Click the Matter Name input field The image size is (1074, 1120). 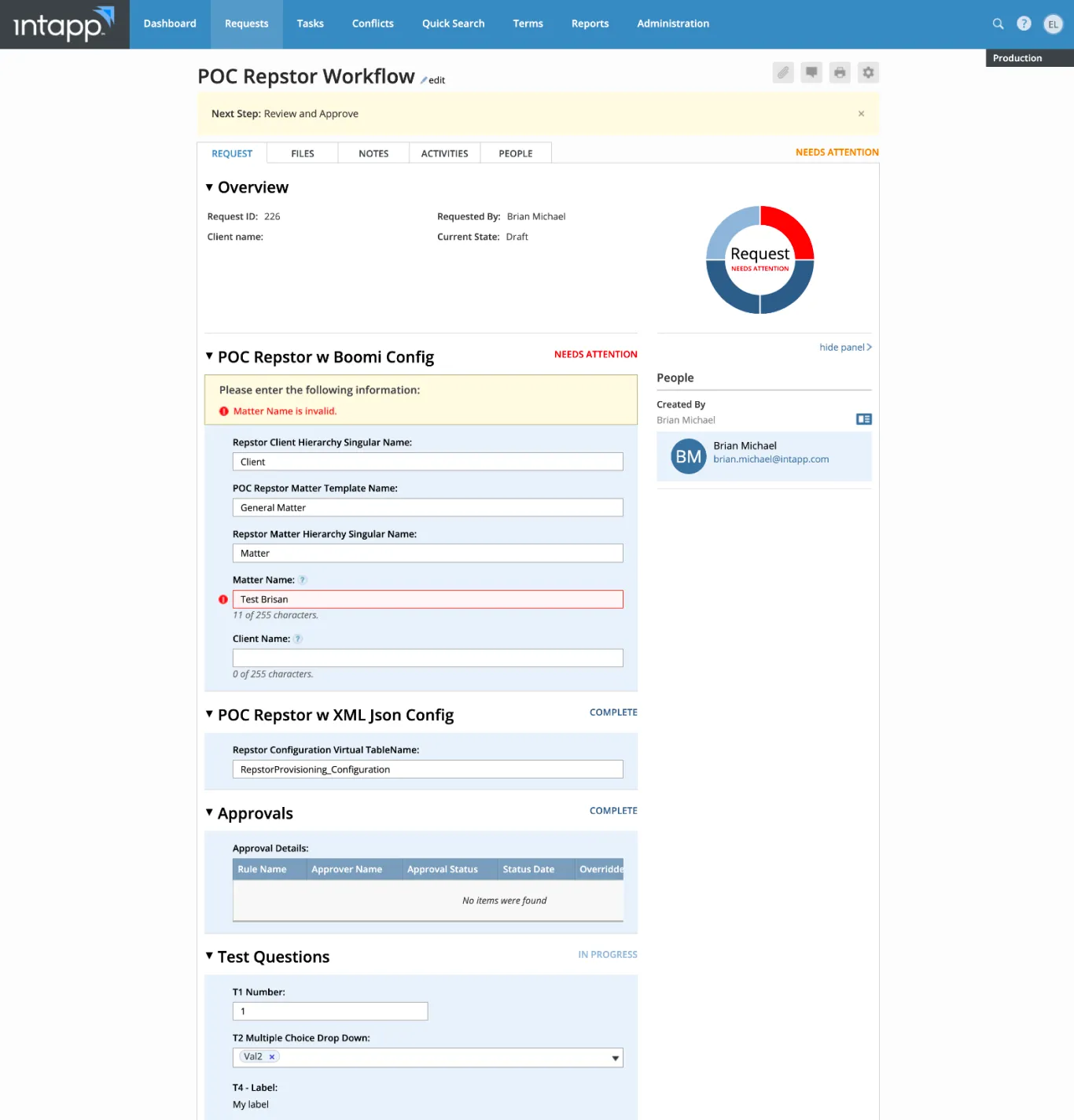pos(428,599)
